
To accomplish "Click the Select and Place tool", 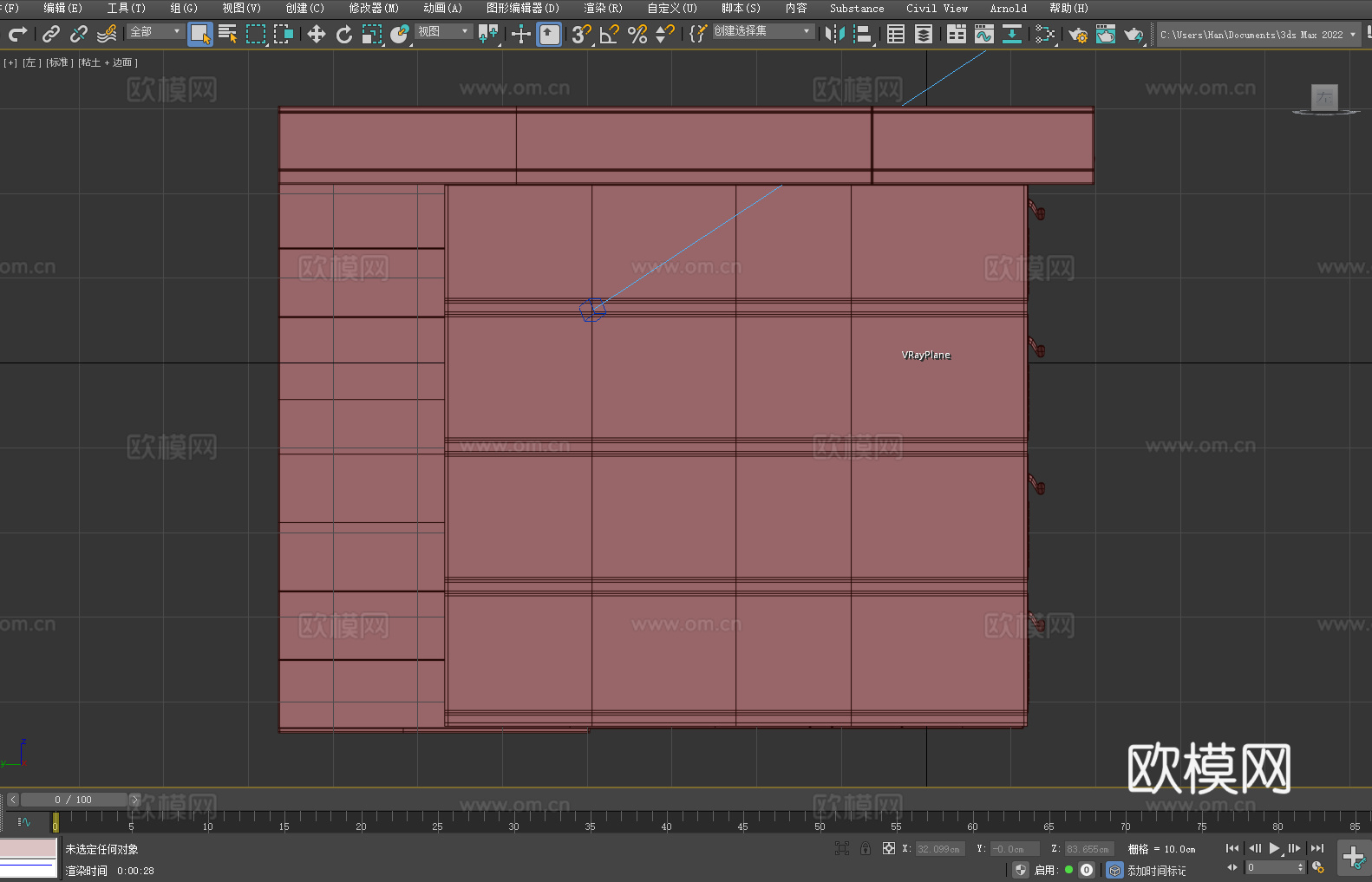I will pyautogui.click(x=400, y=34).
